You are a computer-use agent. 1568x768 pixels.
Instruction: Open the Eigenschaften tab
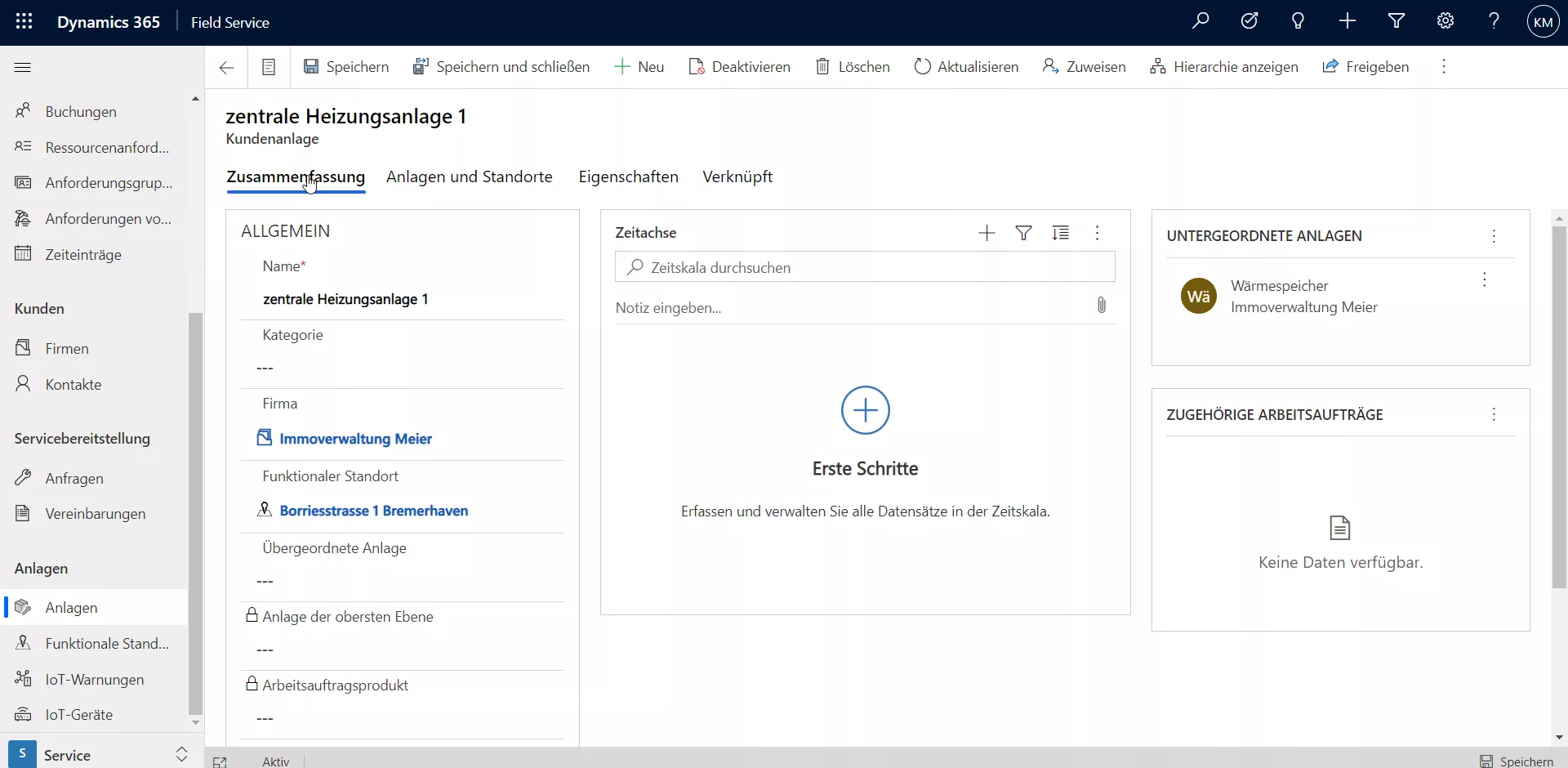628,177
